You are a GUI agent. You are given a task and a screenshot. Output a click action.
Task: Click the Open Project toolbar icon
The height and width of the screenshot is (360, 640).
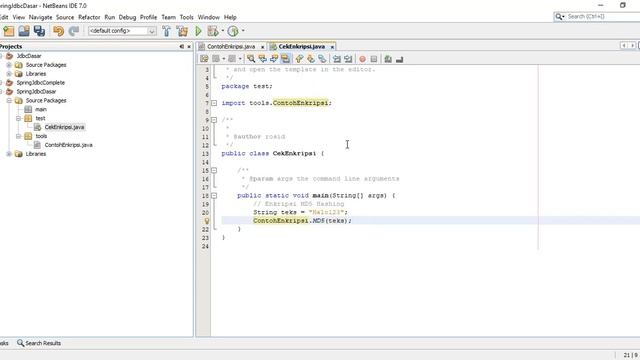24,31
